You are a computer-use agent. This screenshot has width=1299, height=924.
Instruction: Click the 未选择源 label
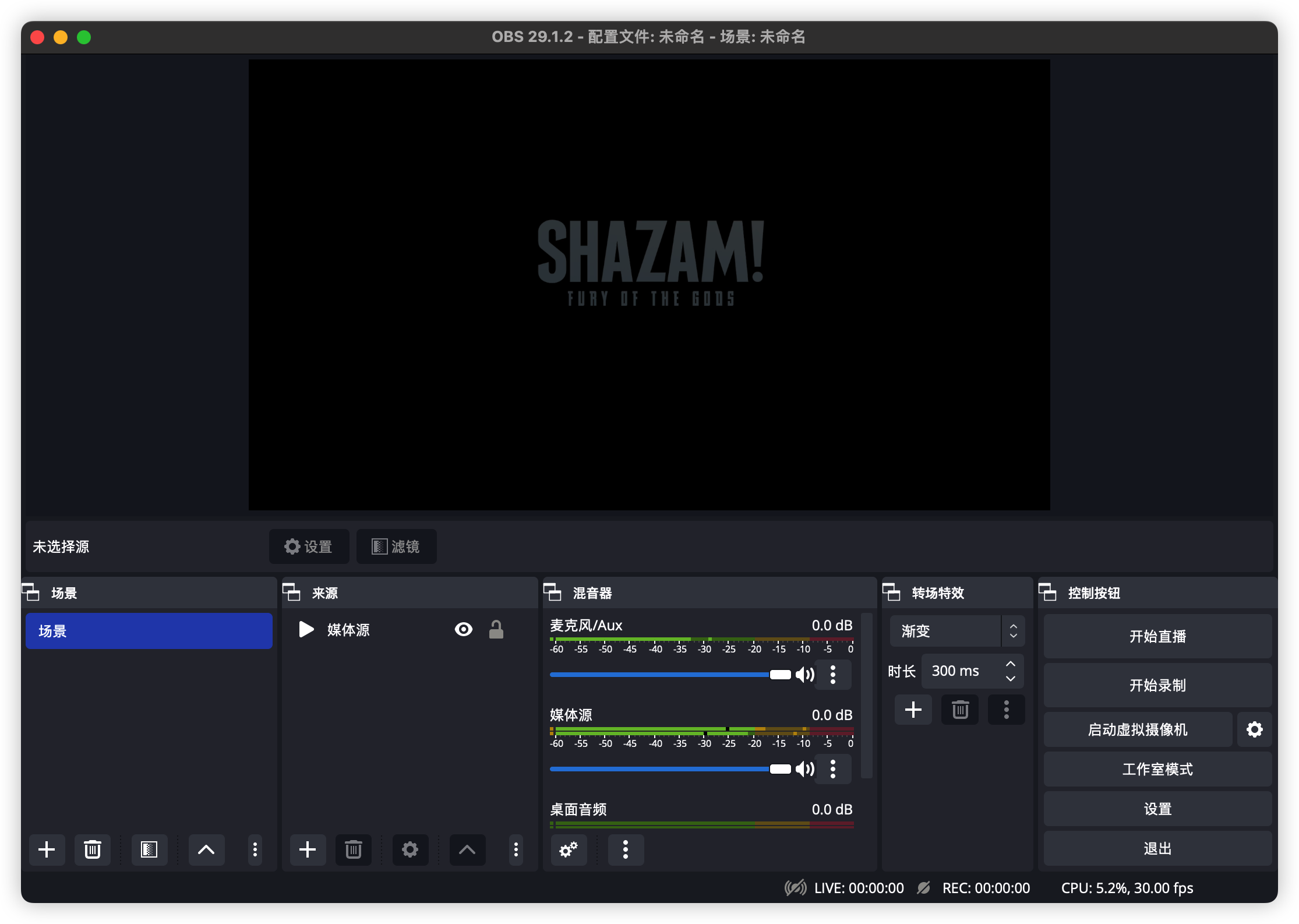(x=61, y=546)
